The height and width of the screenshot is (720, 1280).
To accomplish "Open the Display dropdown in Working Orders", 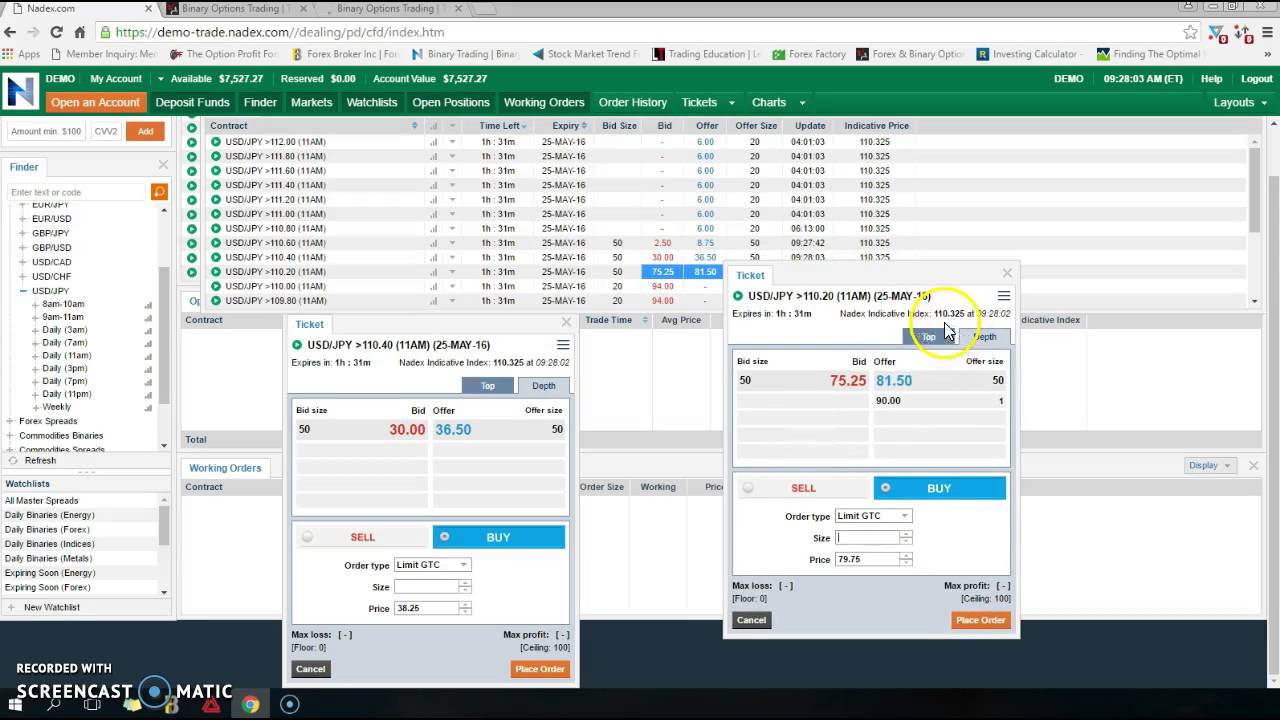I will 1208,465.
